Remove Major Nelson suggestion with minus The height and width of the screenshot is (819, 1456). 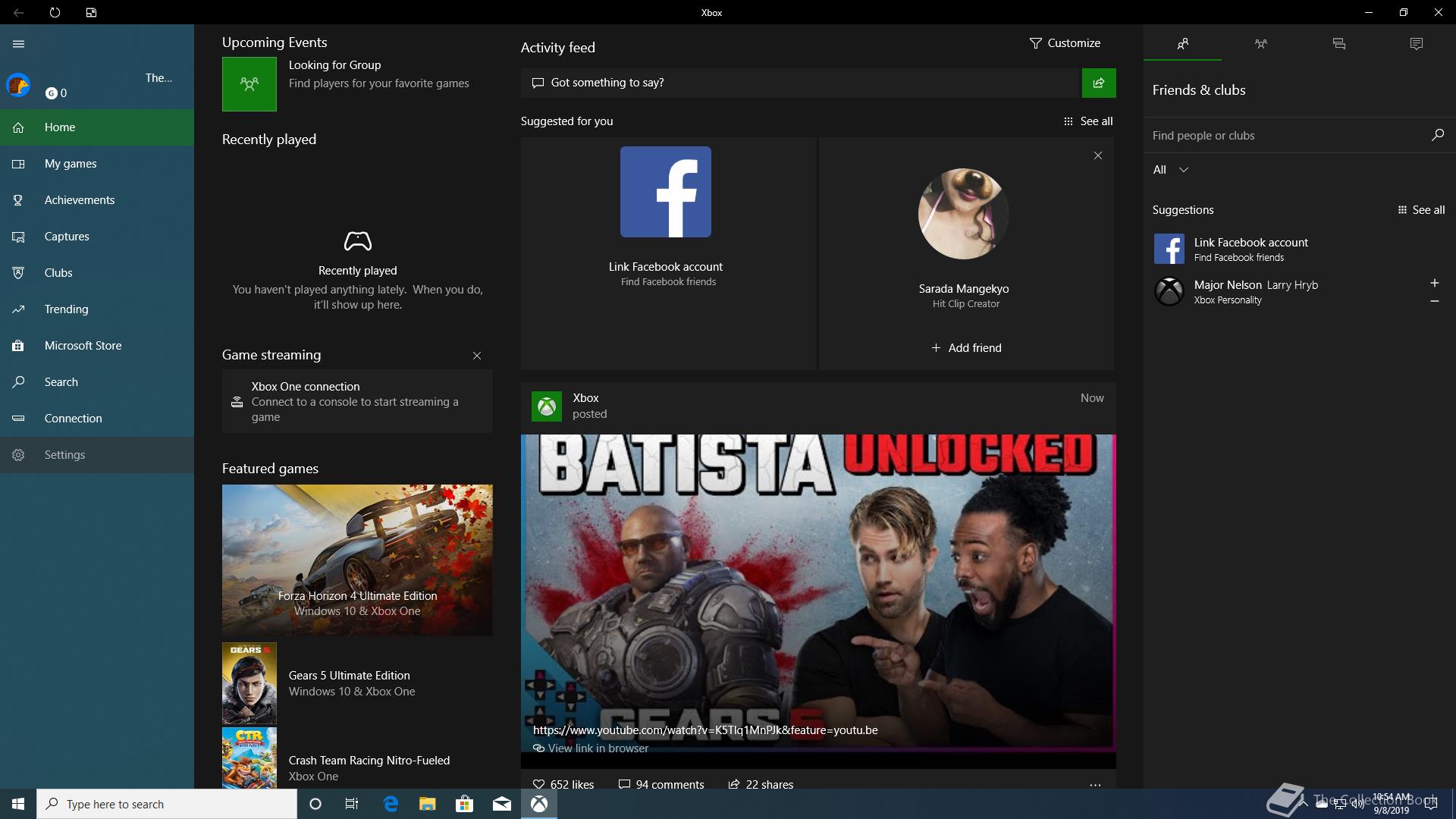point(1434,301)
